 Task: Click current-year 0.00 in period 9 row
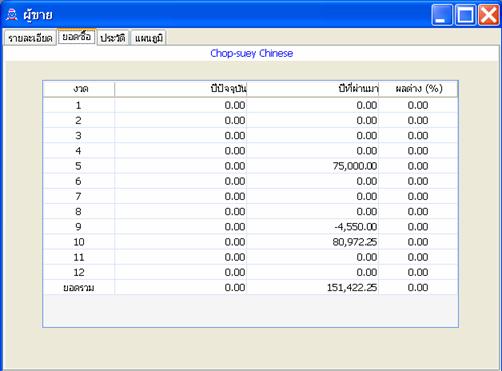click(x=235, y=227)
